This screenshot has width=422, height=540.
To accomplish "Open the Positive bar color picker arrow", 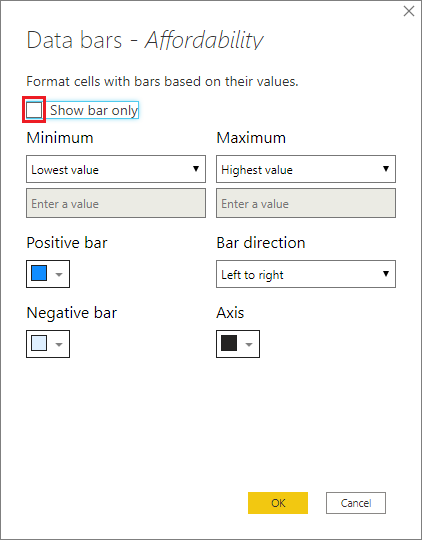I will tap(59, 274).
